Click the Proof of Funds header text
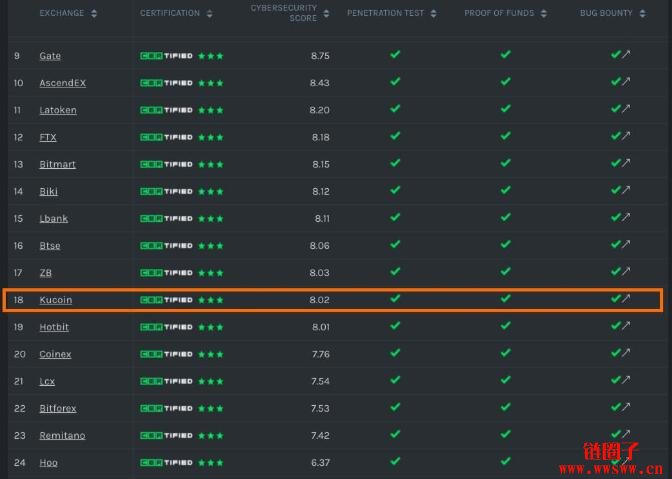 click(499, 13)
